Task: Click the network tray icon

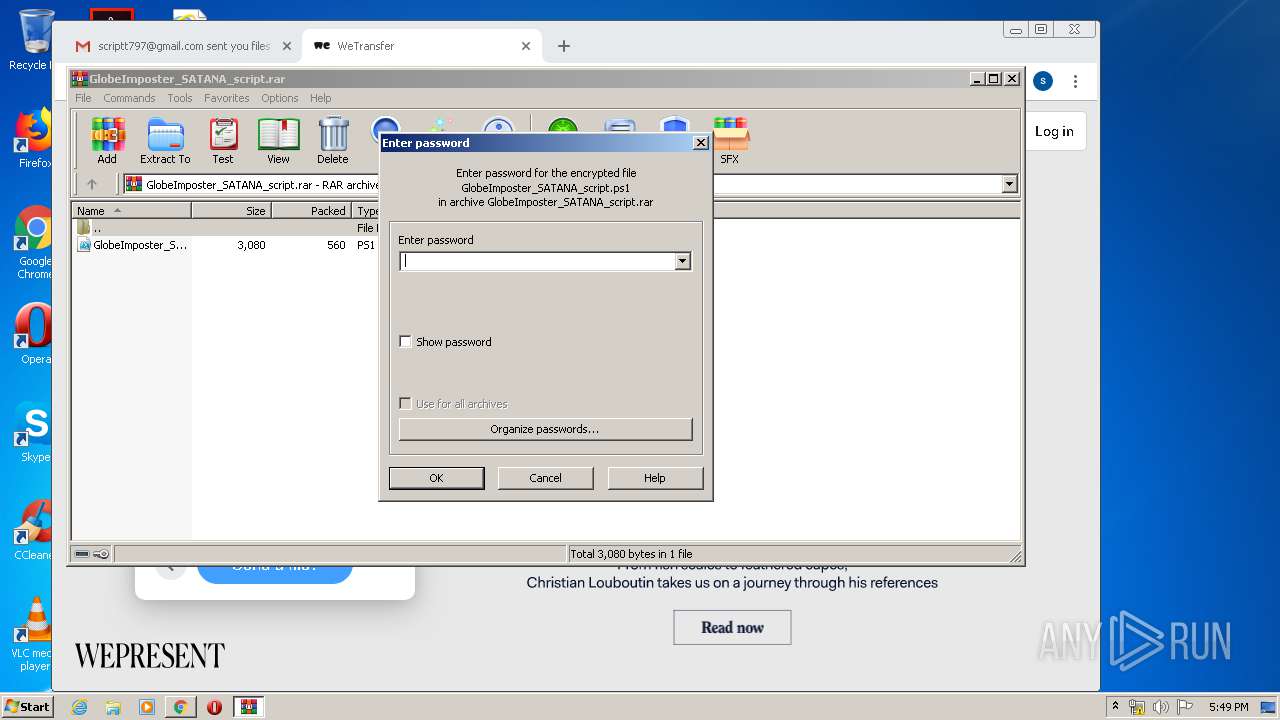Action: coord(1137,707)
